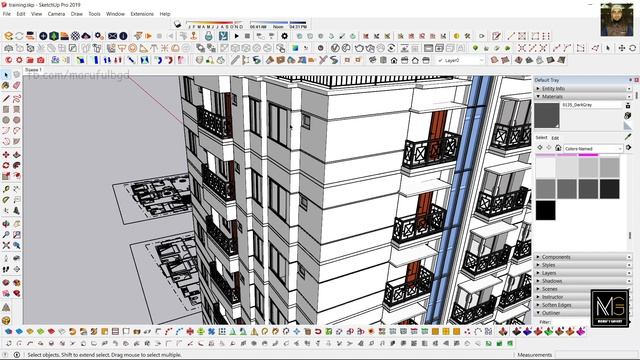Expand the Soften Edges panel
Image resolution: width=640 pixels, height=360 pixels.
pyautogui.click(x=562, y=305)
